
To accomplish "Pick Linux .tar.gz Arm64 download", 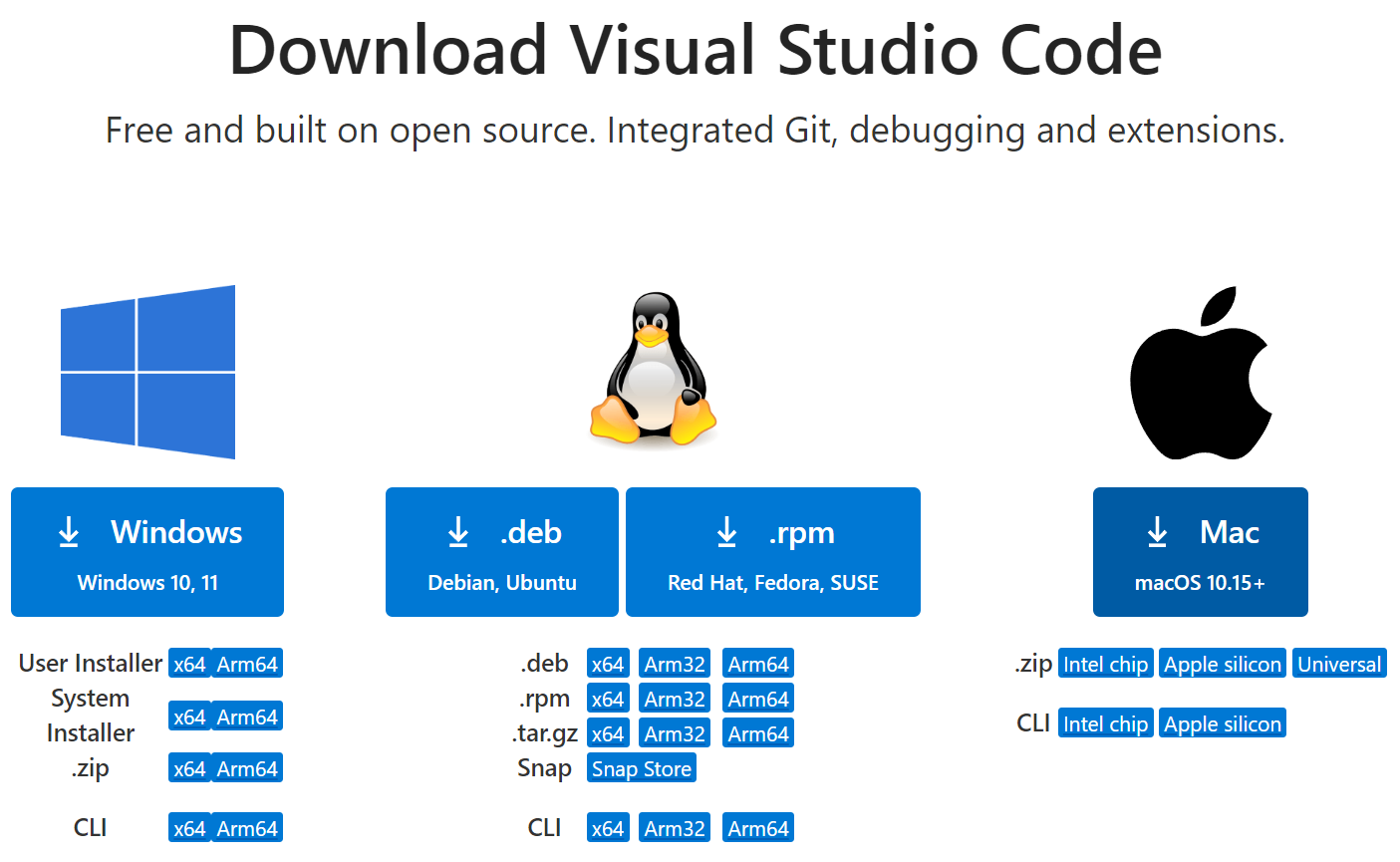I will pyautogui.click(x=758, y=733).
